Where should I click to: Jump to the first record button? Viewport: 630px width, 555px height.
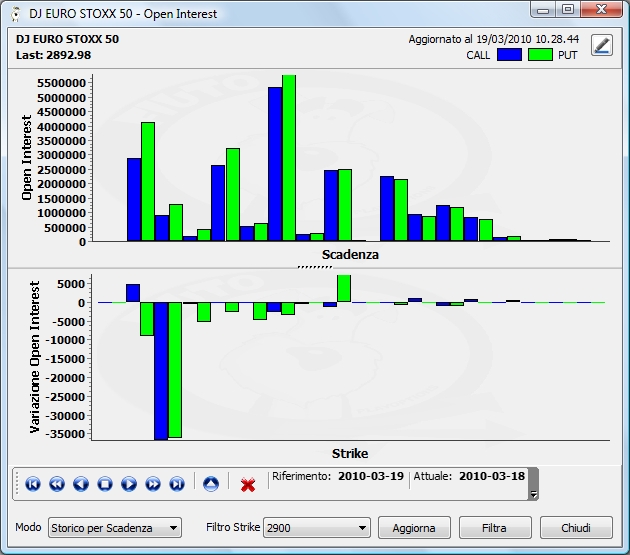tap(33, 484)
